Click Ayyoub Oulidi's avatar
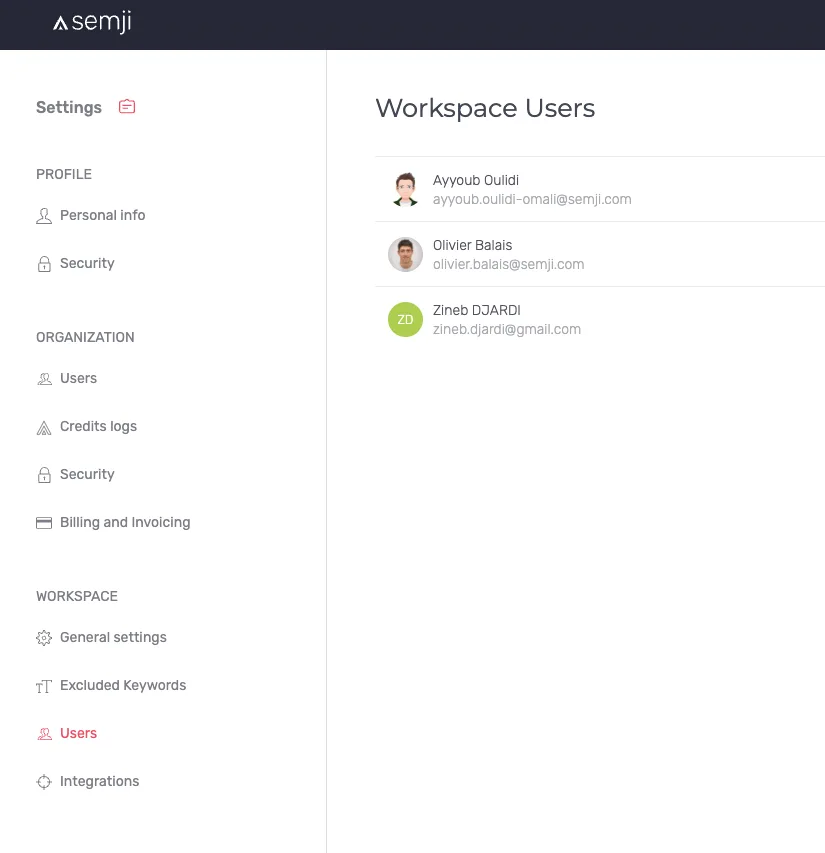This screenshot has width=825, height=853. pos(405,189)
